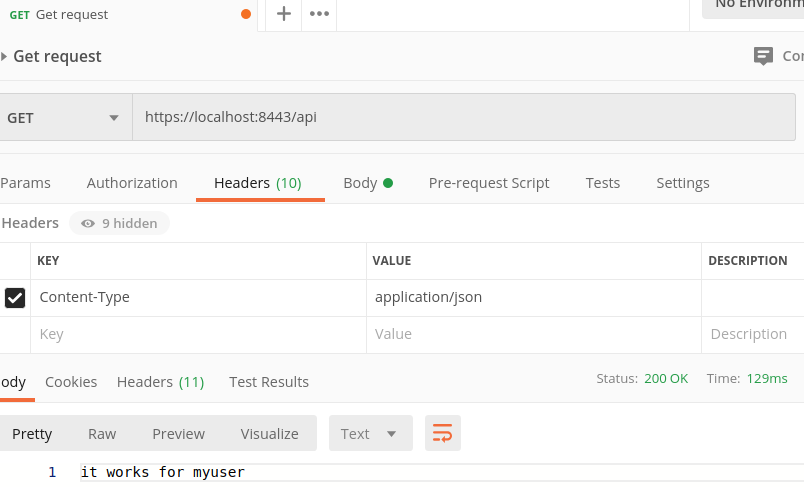Open the Text format dropdown
Image resolution: width=804 pixels, height=487 pixels.
(x=371, y=433)
